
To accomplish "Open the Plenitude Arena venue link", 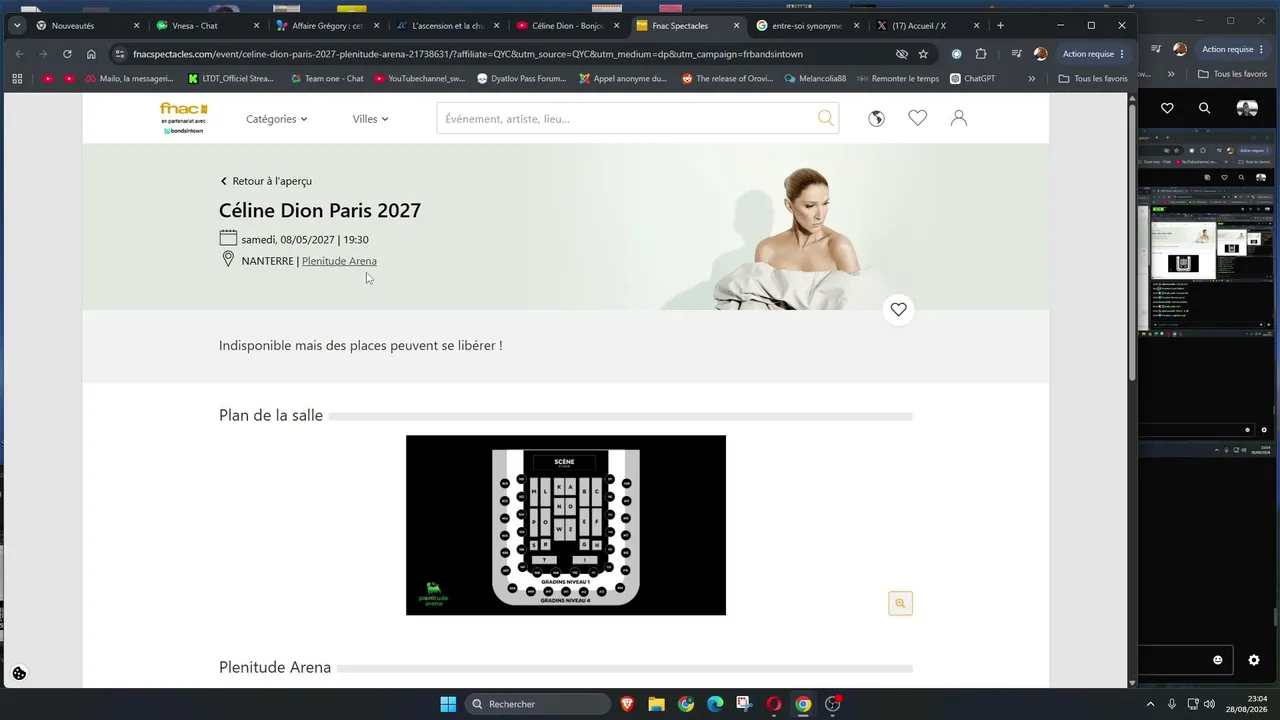I will pos(339,261).
